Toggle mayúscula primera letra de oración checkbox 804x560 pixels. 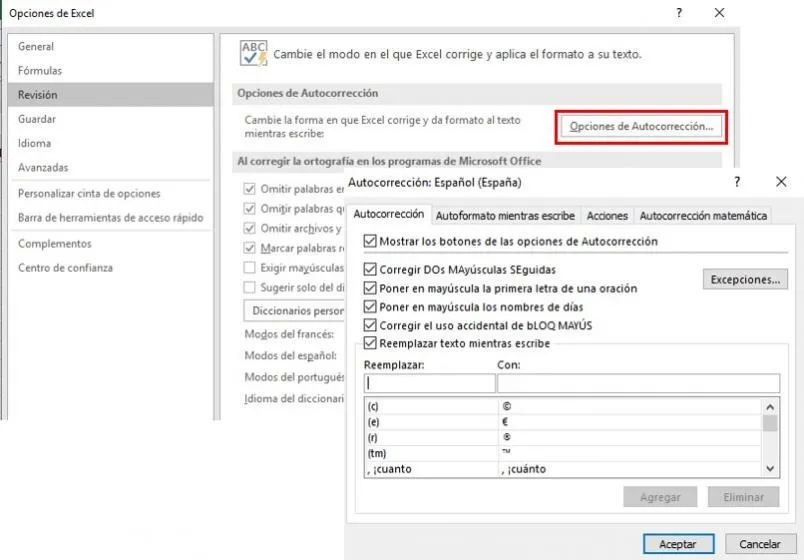point(370,288)
